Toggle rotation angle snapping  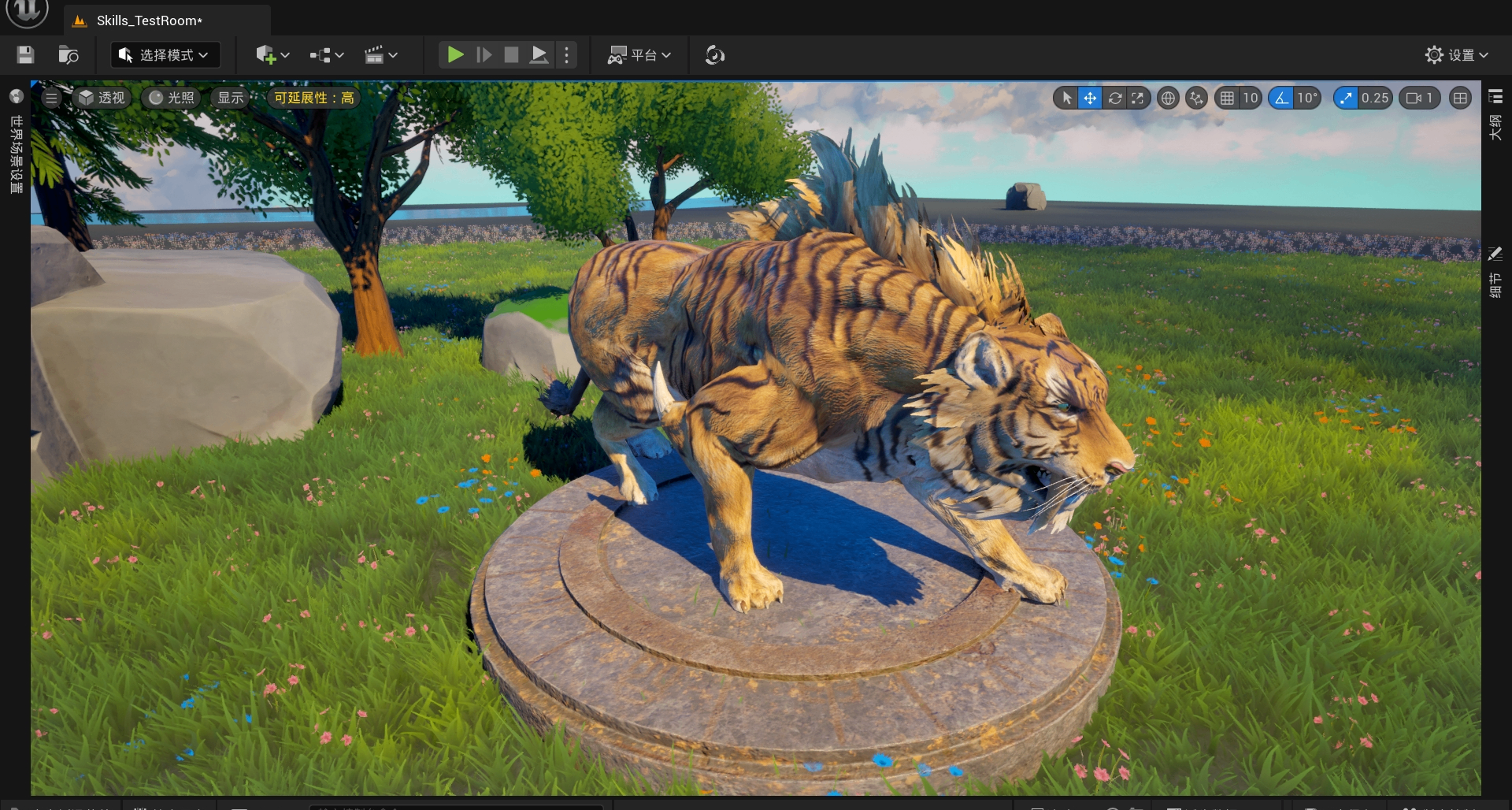(x=1282, y=98)
